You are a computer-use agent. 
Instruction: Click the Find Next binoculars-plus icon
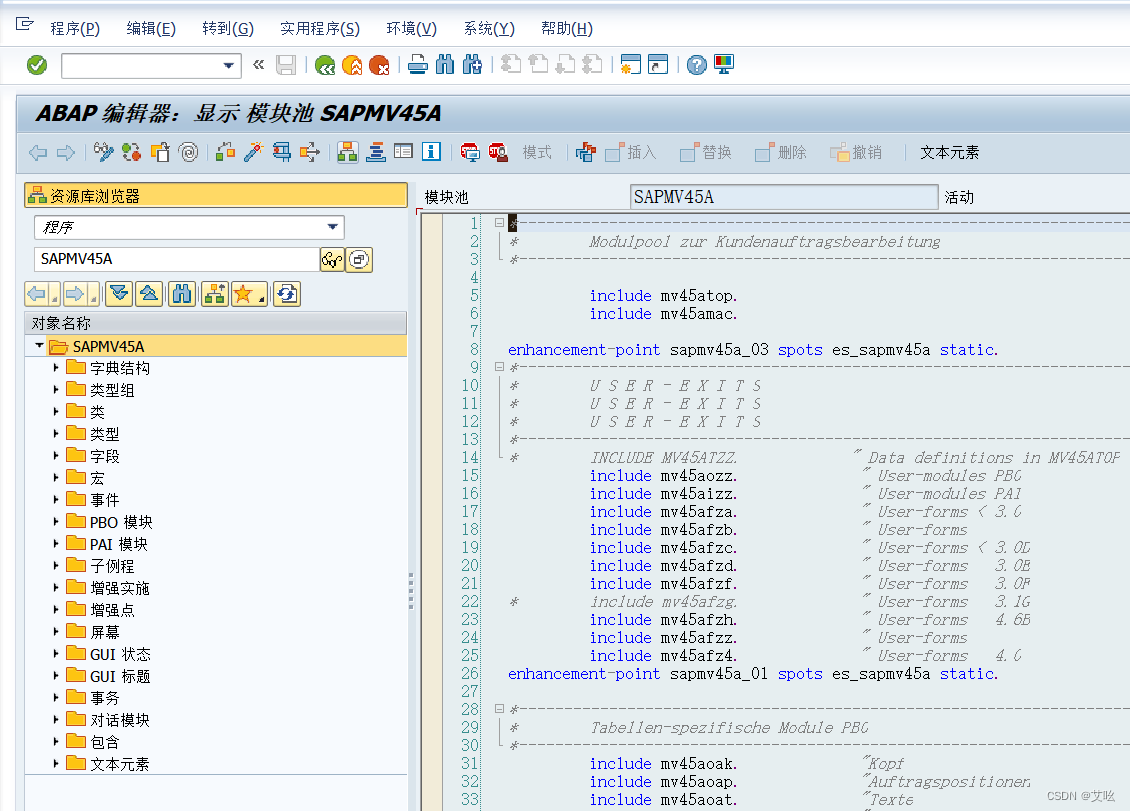[472, 65]
